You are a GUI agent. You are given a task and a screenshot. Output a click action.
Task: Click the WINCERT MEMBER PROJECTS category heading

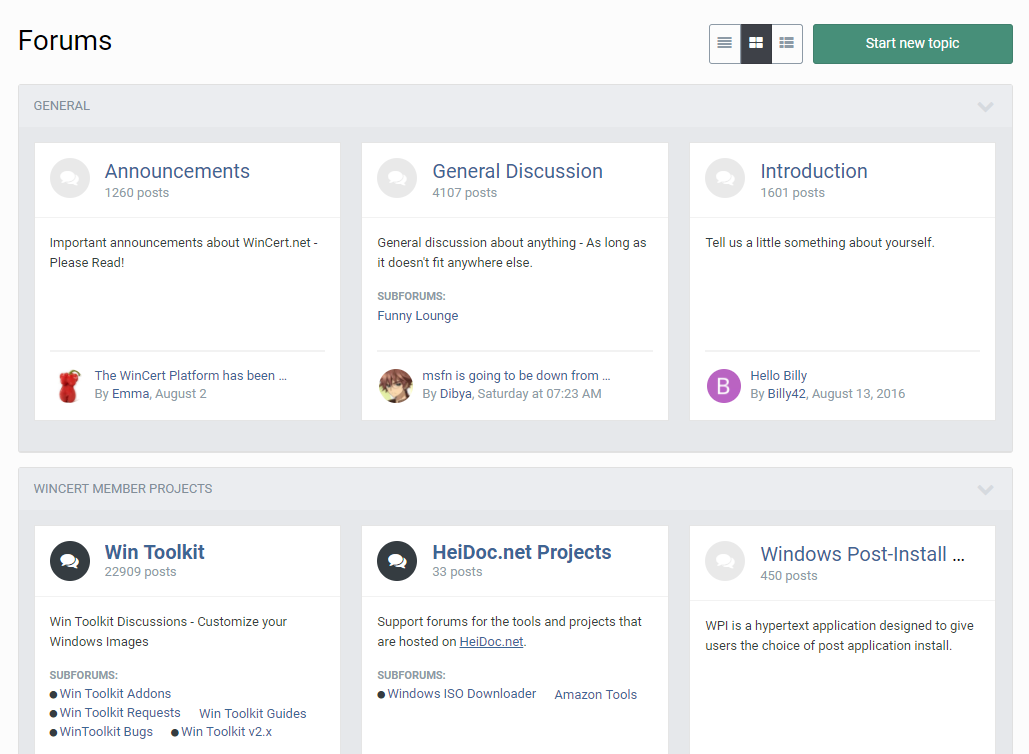pyautogui.click(x=123, y=489)
